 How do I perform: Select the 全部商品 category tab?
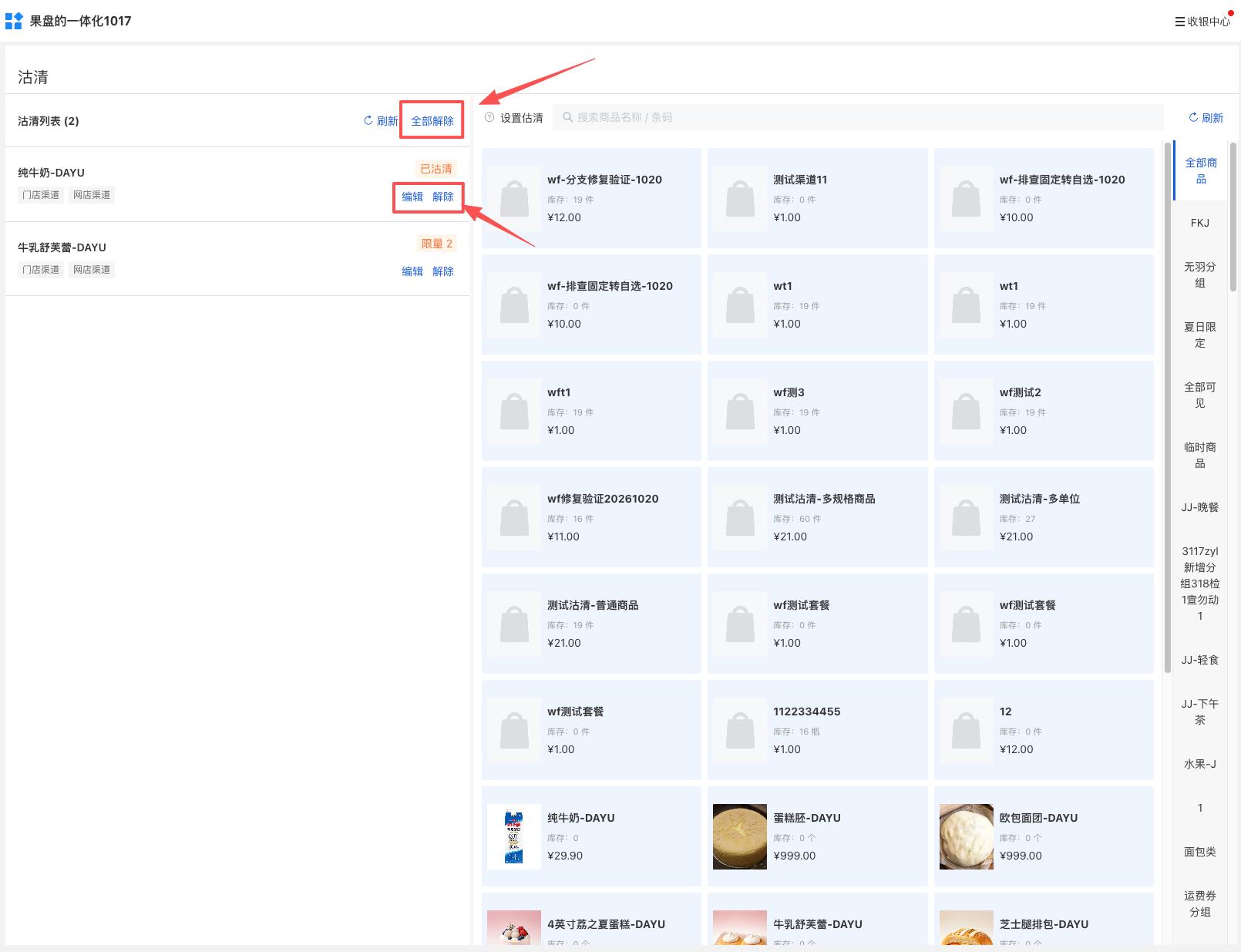1200,170
